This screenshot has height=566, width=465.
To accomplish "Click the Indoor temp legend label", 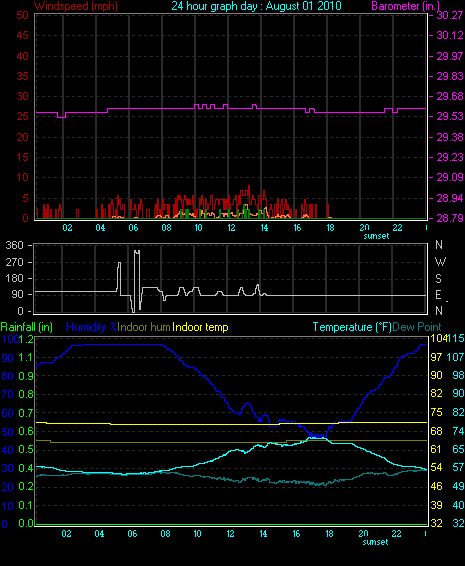I will pos(200,327).
